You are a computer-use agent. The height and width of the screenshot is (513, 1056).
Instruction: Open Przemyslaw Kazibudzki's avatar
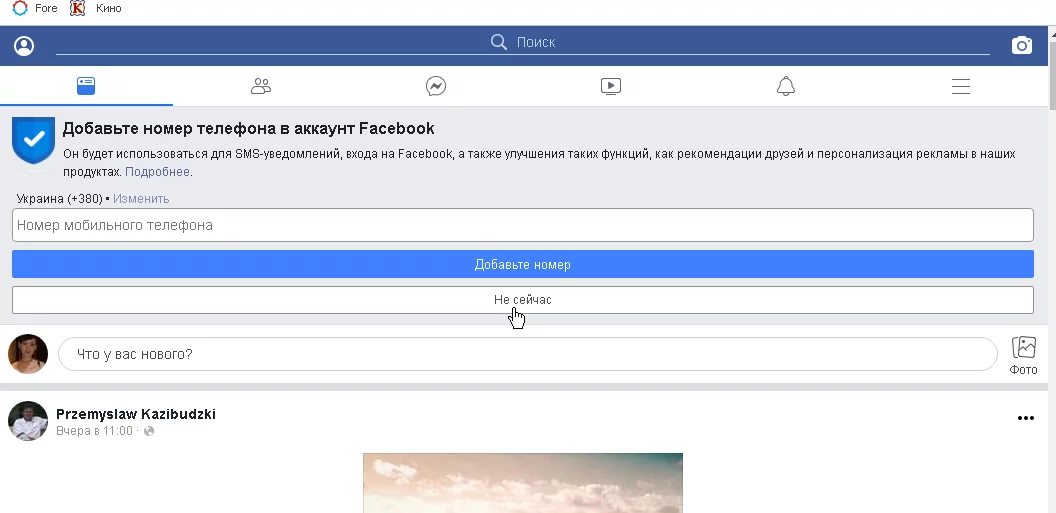click(28, 421)
